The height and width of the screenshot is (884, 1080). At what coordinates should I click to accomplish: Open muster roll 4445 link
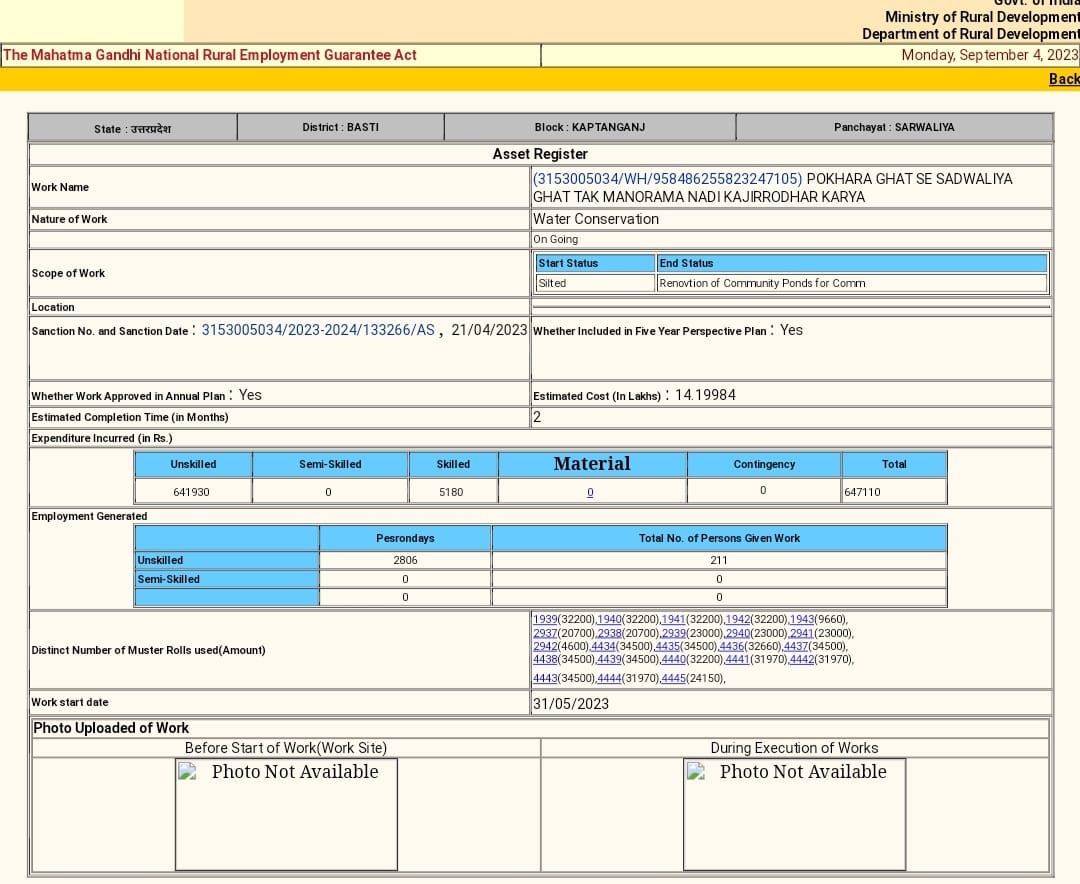674,679
